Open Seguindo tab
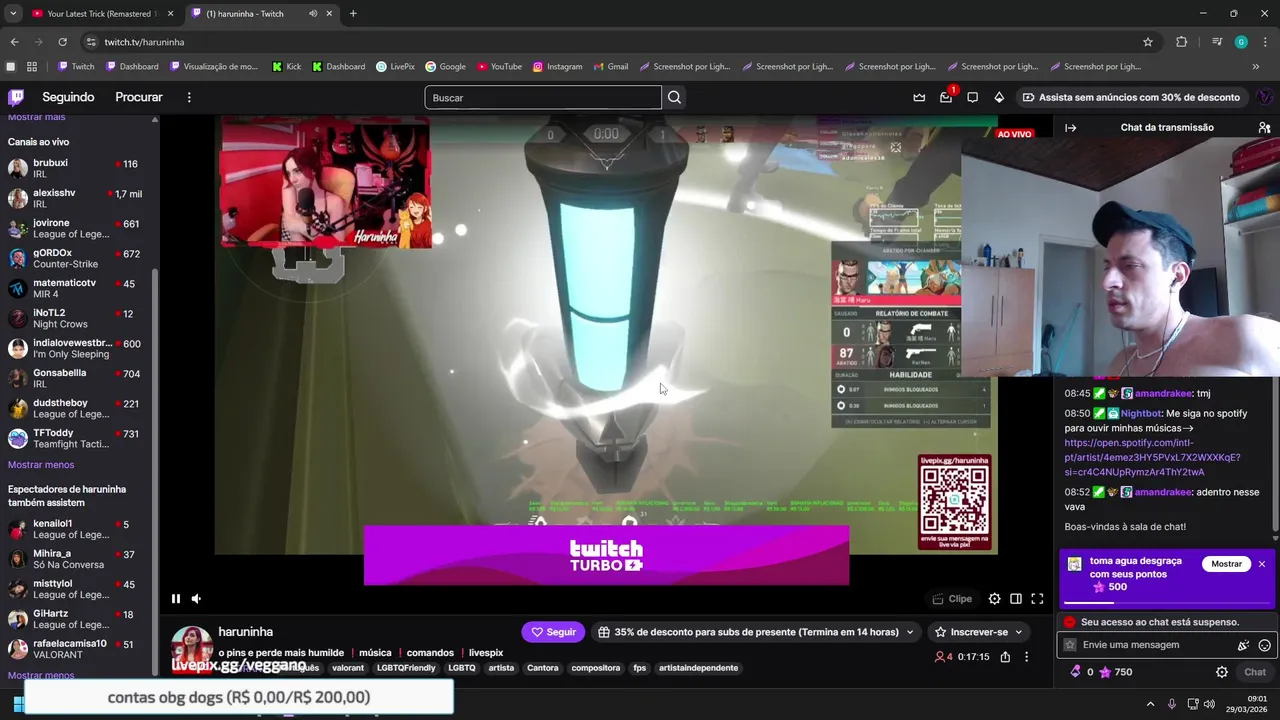 point(68,97)
